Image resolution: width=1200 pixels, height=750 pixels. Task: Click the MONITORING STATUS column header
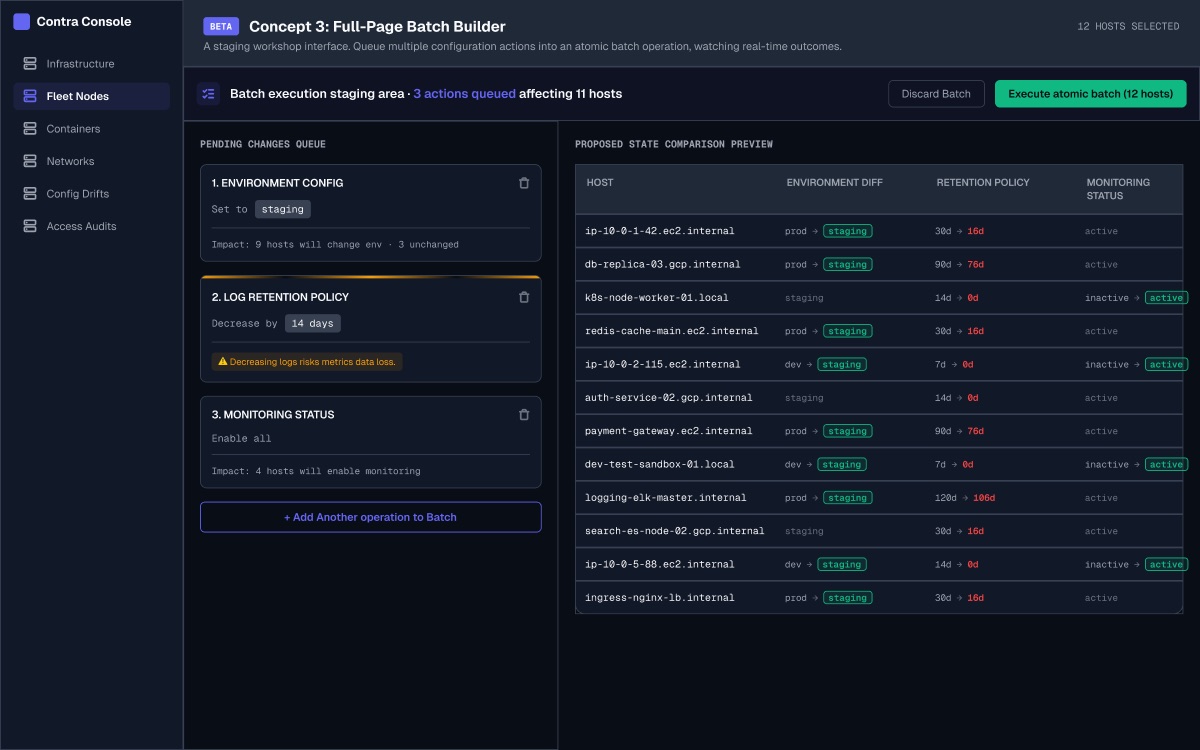pyautogui.click(x=1118, y=189)
